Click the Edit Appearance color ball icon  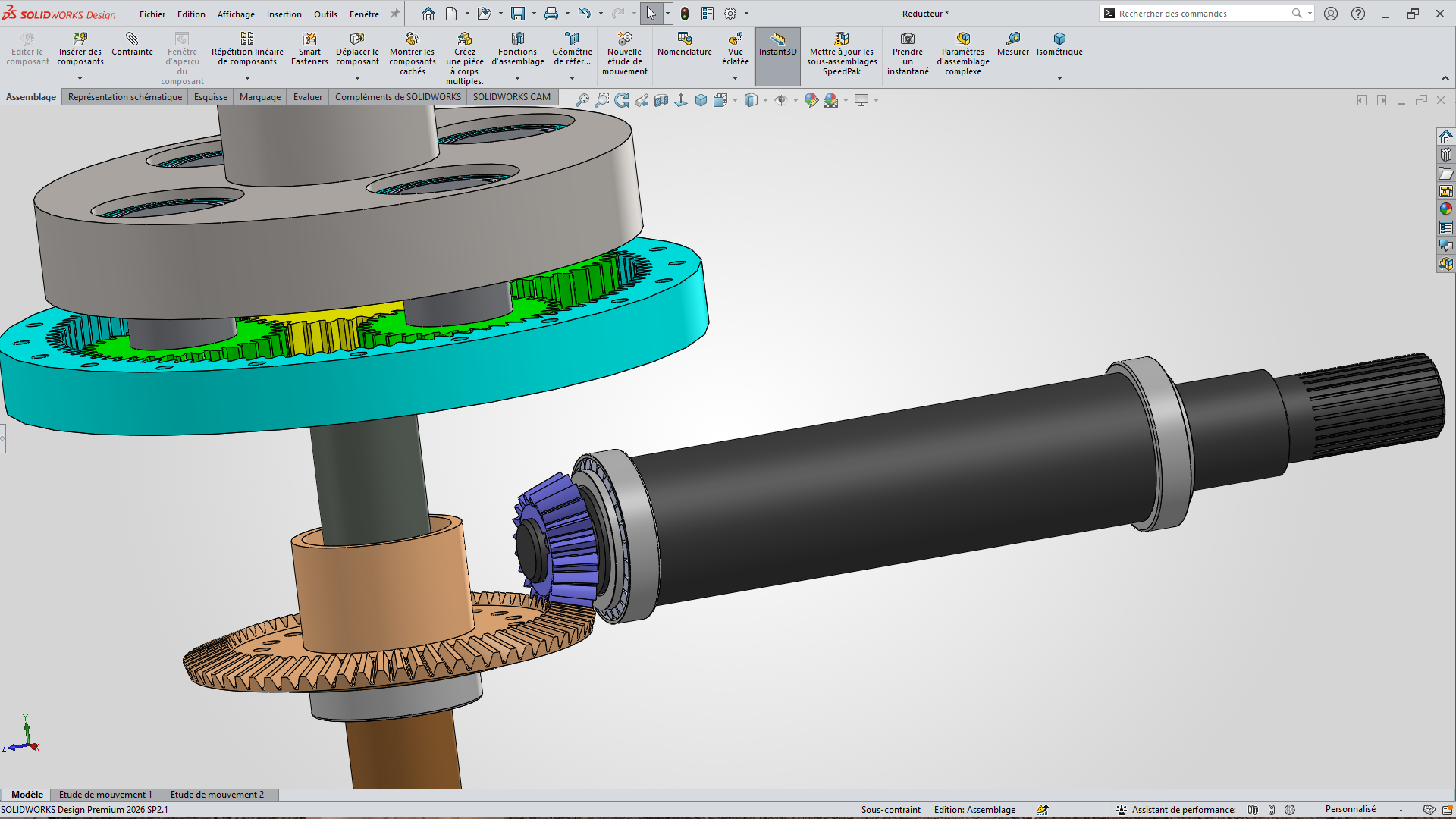pos(811,100)
